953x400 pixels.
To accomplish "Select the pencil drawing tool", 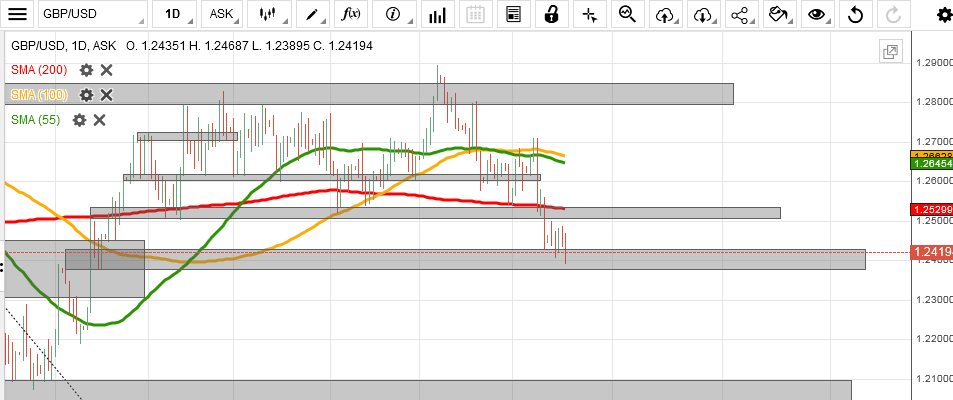I will point(313,14).
